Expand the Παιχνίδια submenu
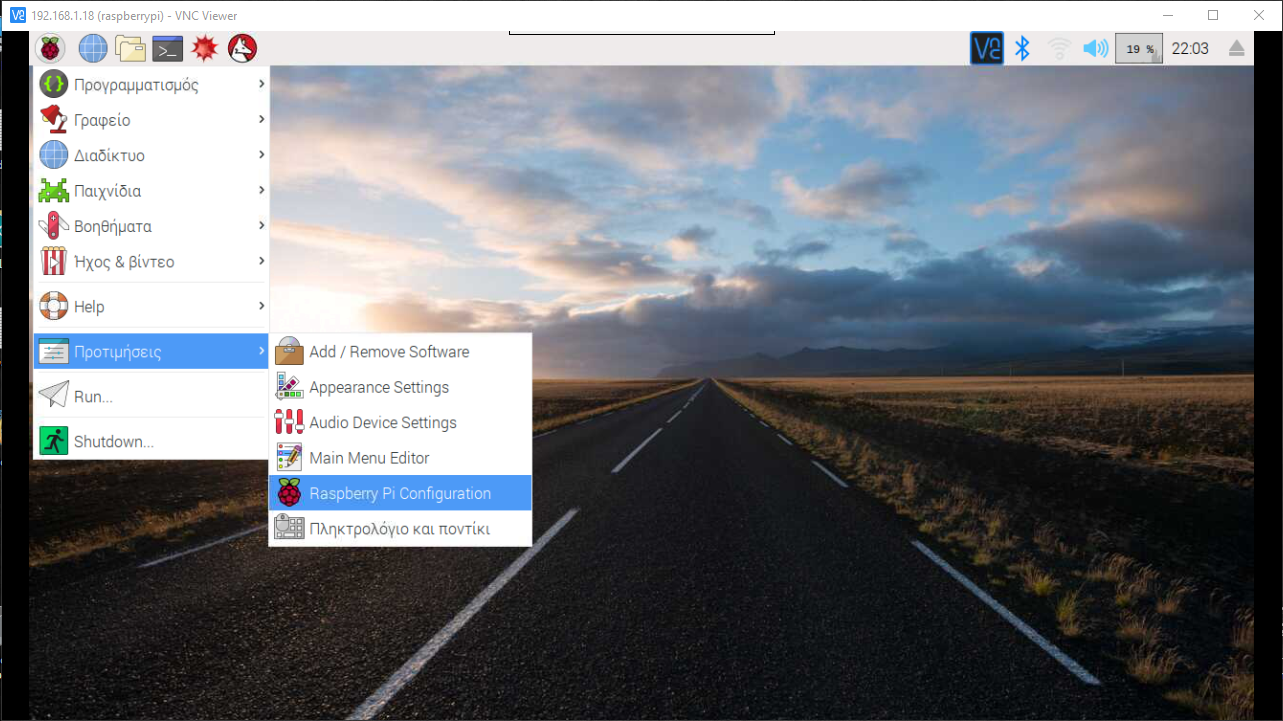1283x721 pixels. tap(152, 191)
